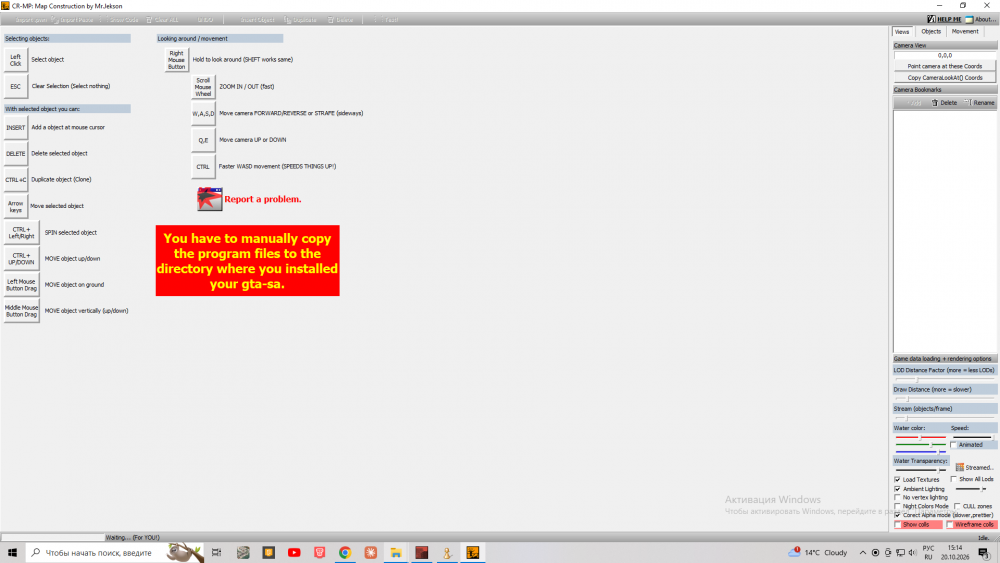Switch to the Objects tab
The image size is (1000, 563).
tap(930, 31)
